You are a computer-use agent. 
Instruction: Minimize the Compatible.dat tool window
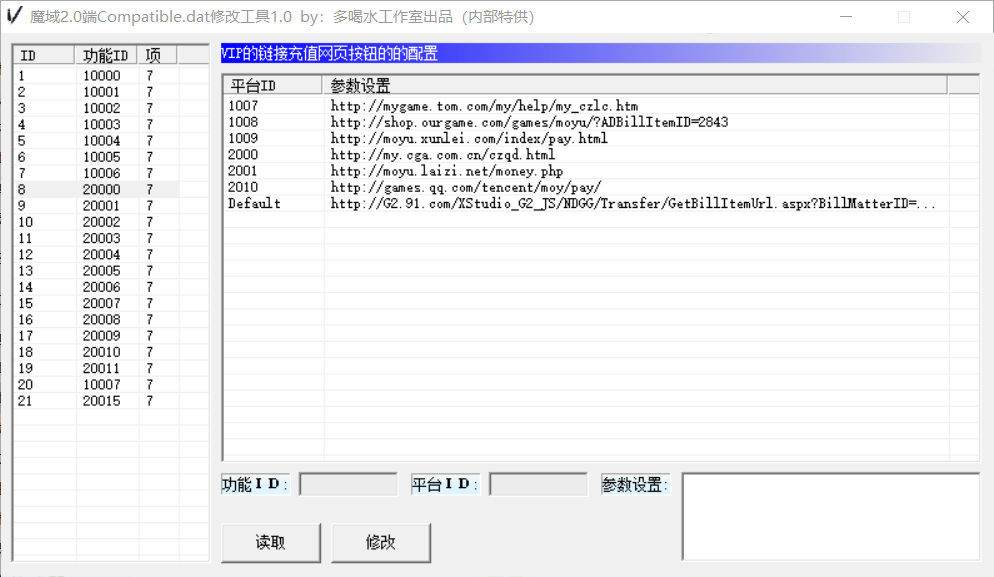tap(846, 17)
